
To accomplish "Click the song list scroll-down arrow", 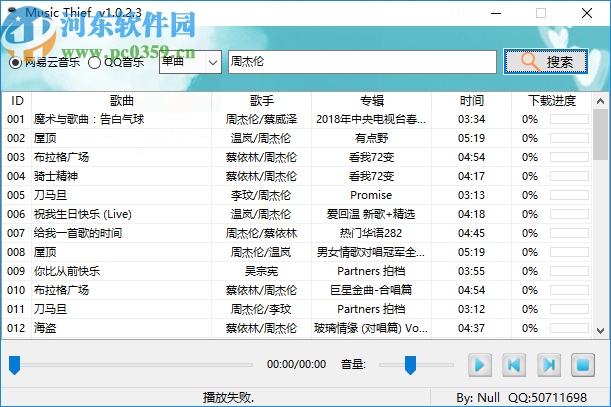I will point(600,331).
